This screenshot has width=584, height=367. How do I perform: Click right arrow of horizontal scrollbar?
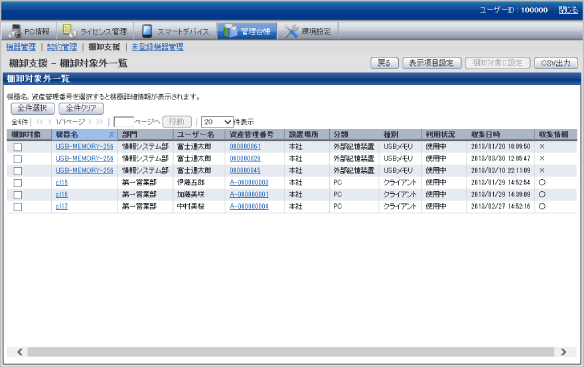(x=564, y=352)
